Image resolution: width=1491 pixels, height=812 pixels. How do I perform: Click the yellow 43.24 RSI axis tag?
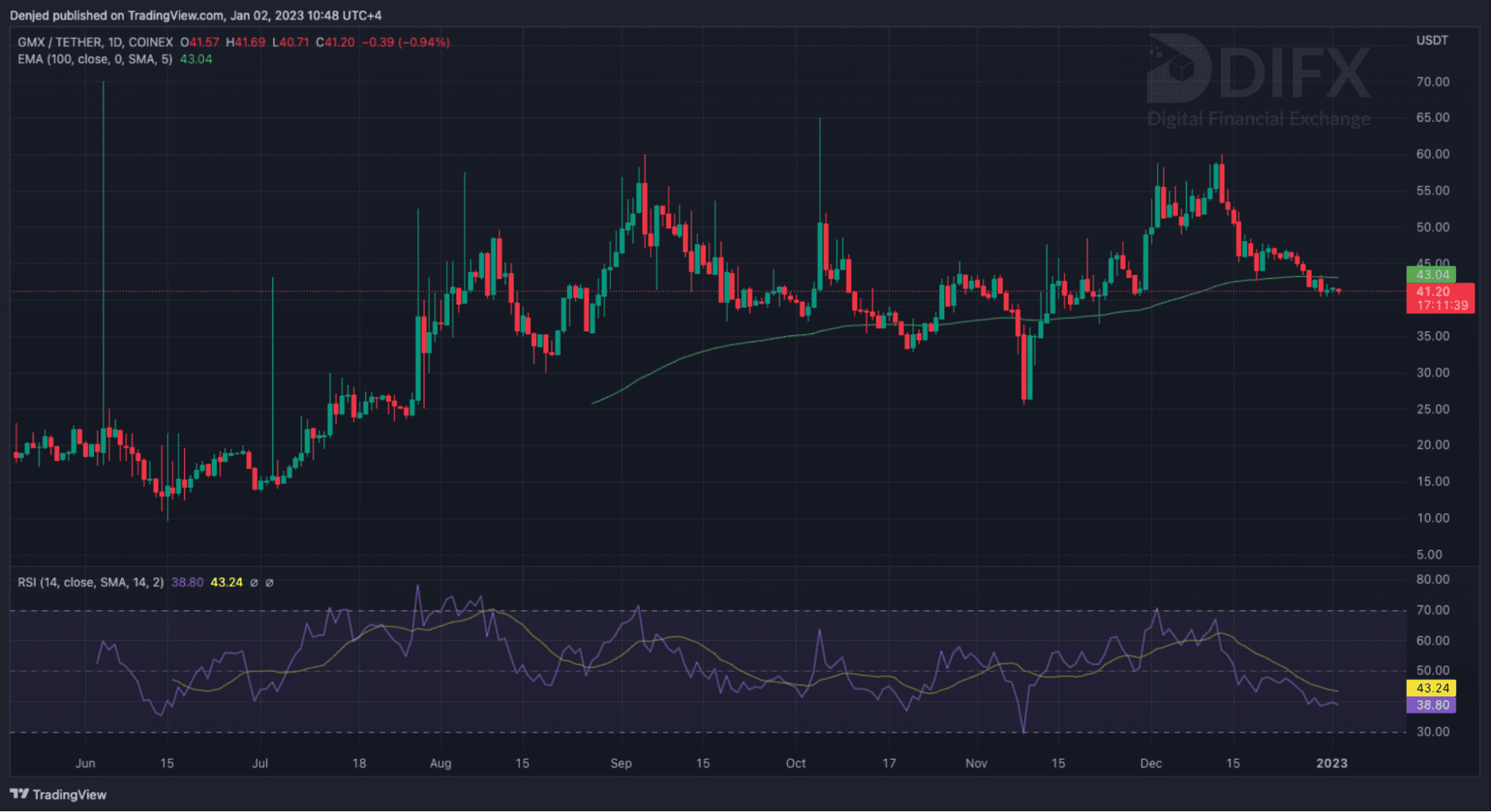[x=1431, y=688]
